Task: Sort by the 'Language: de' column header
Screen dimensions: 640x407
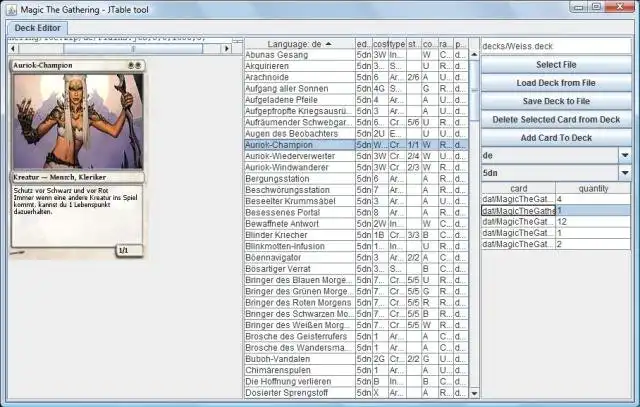Action: coord(300,44)
